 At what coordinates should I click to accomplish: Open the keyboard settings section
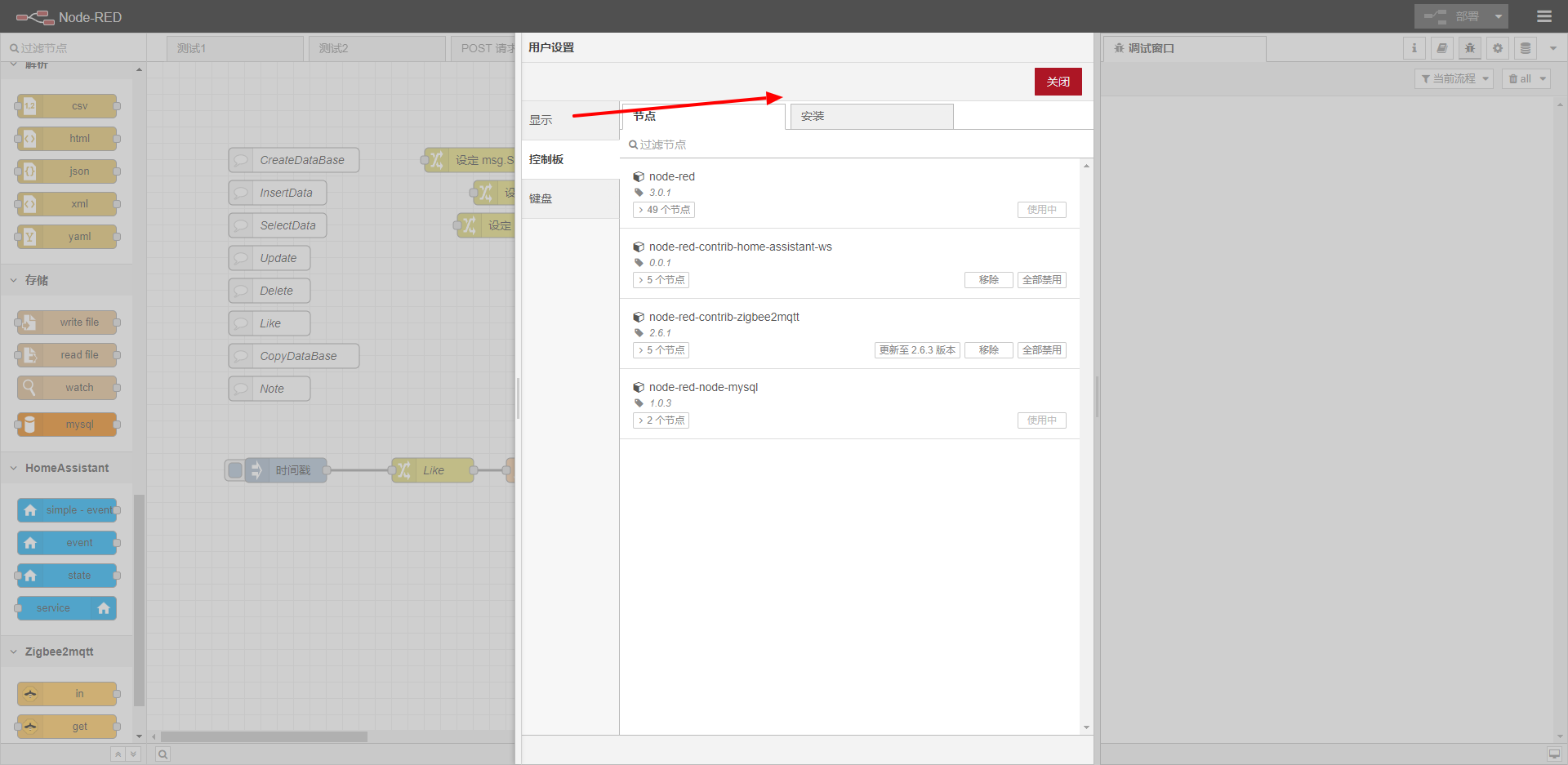(x=570, y=198)
